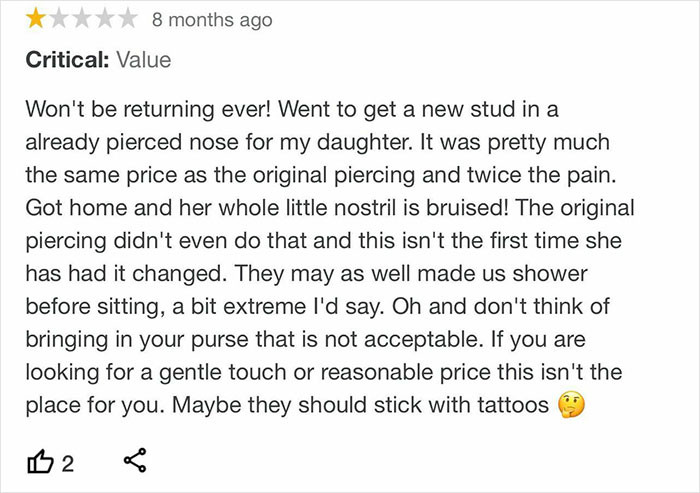The image size is (700, 493).
Task: Click the sentence about bruised nostril
Action: (x=267, y=208)
